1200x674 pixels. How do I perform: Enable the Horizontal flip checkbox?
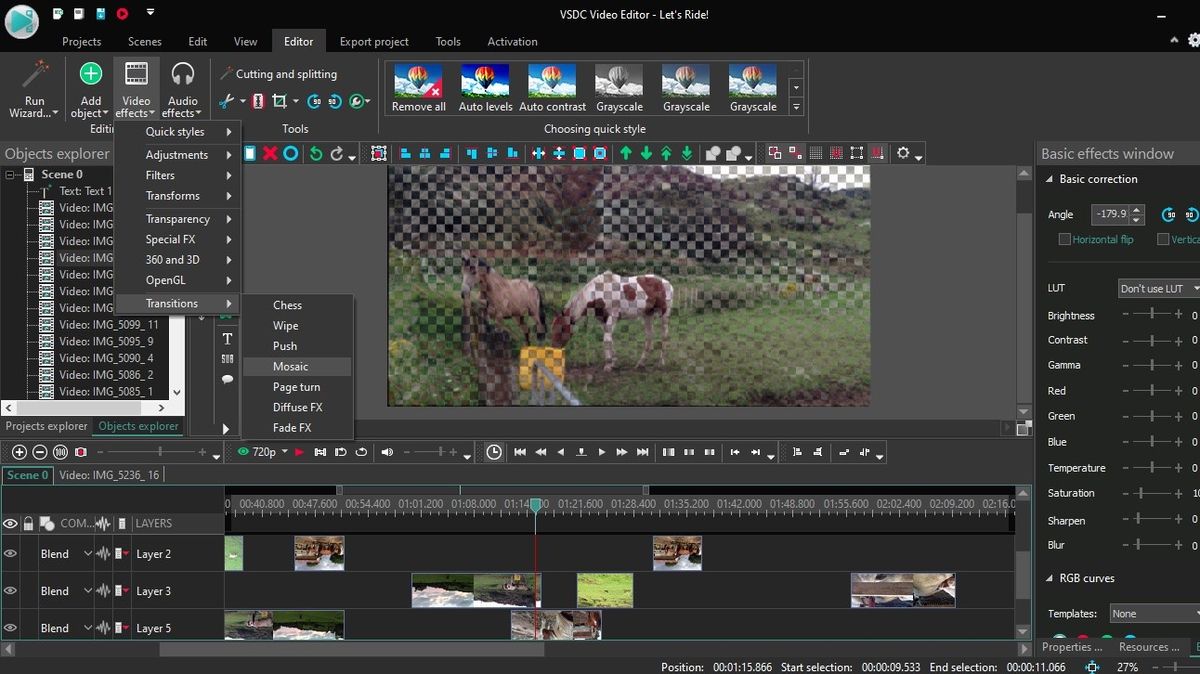pyautogui.click(x=1065, y=239)
